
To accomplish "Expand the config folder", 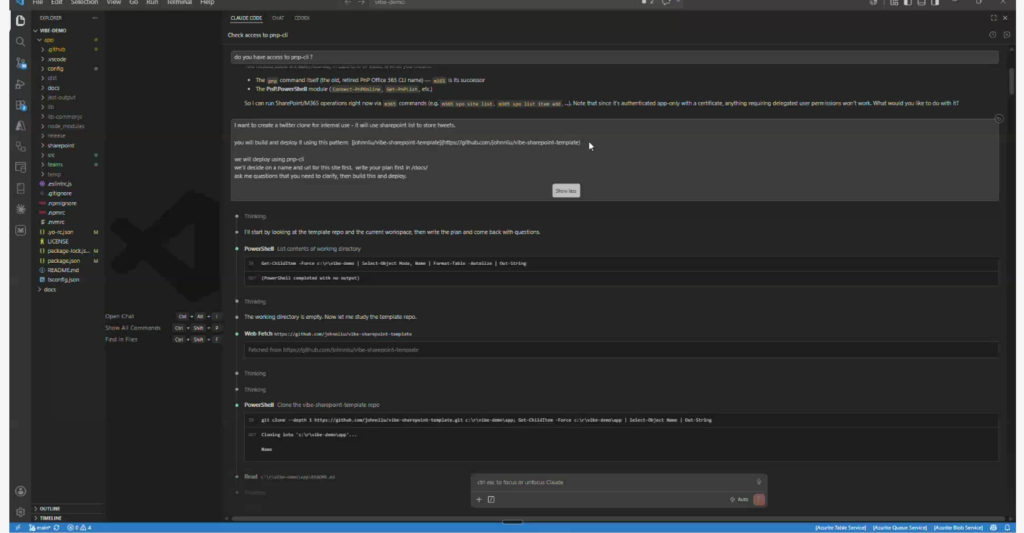I will [x=55, y=69].
